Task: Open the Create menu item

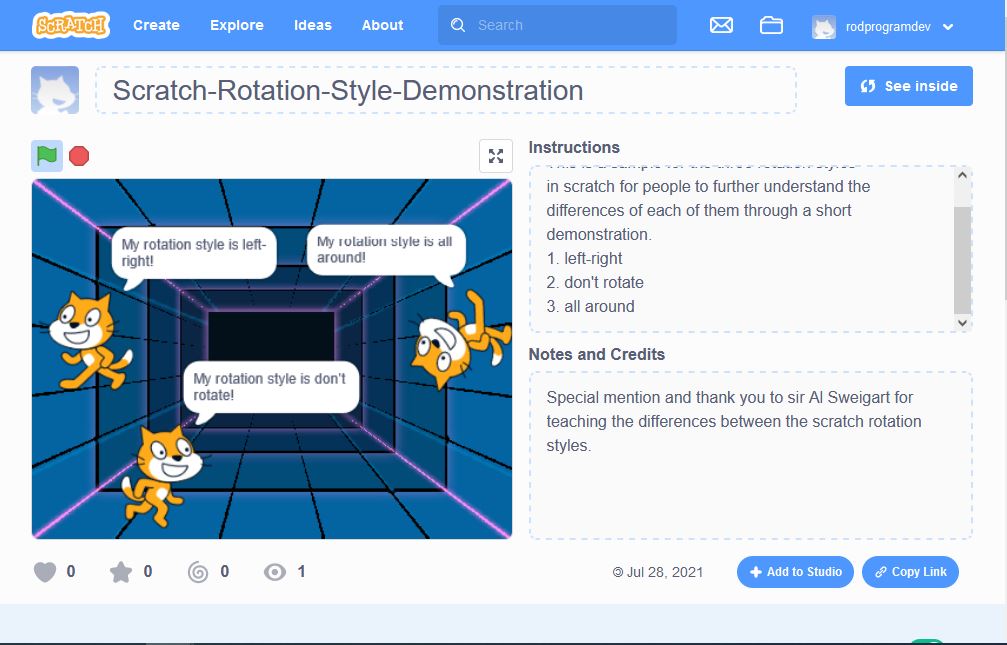Action: coord(156,25)
